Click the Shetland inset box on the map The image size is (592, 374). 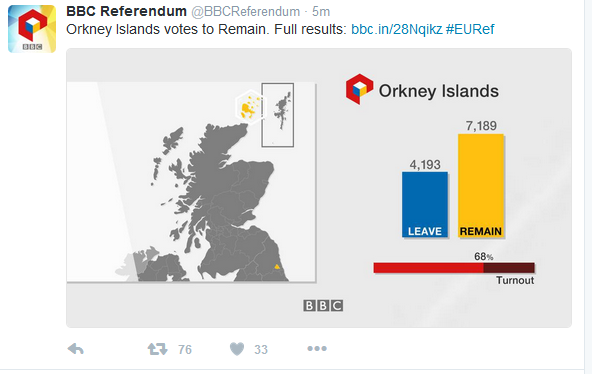pyautogui.click(x=278, y=115)
